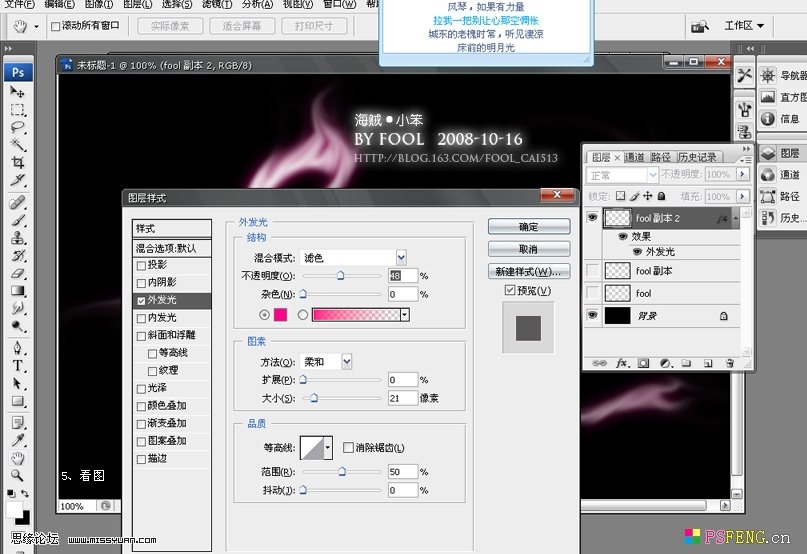
Task: Open the Info panel icon (信息)
Action: [767, 118]
